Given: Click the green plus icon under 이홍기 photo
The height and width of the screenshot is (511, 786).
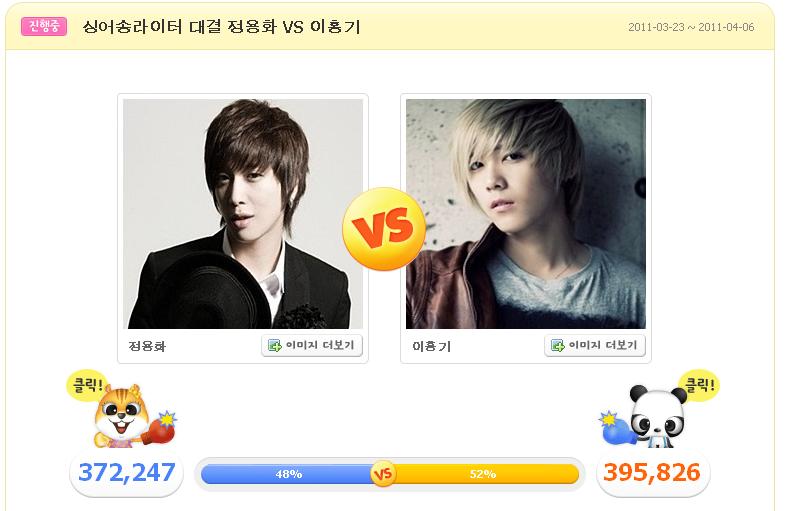Looking at the screenshot, I should pos(557,346).
